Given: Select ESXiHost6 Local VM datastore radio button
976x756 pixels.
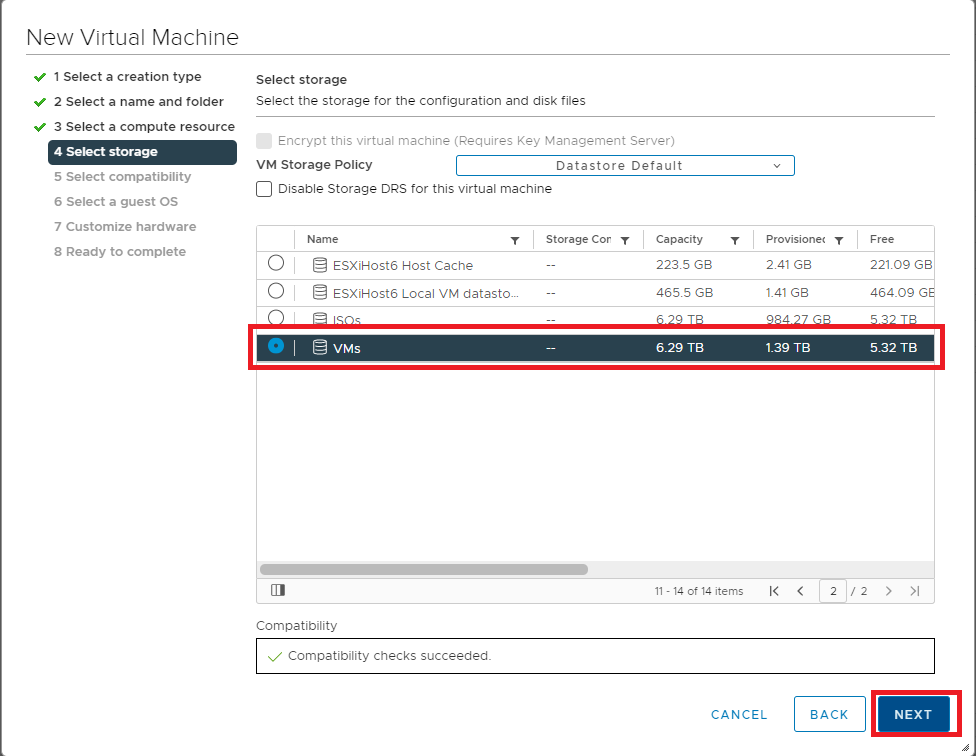Looking at the screenshot, I should (x=276, y=291).
